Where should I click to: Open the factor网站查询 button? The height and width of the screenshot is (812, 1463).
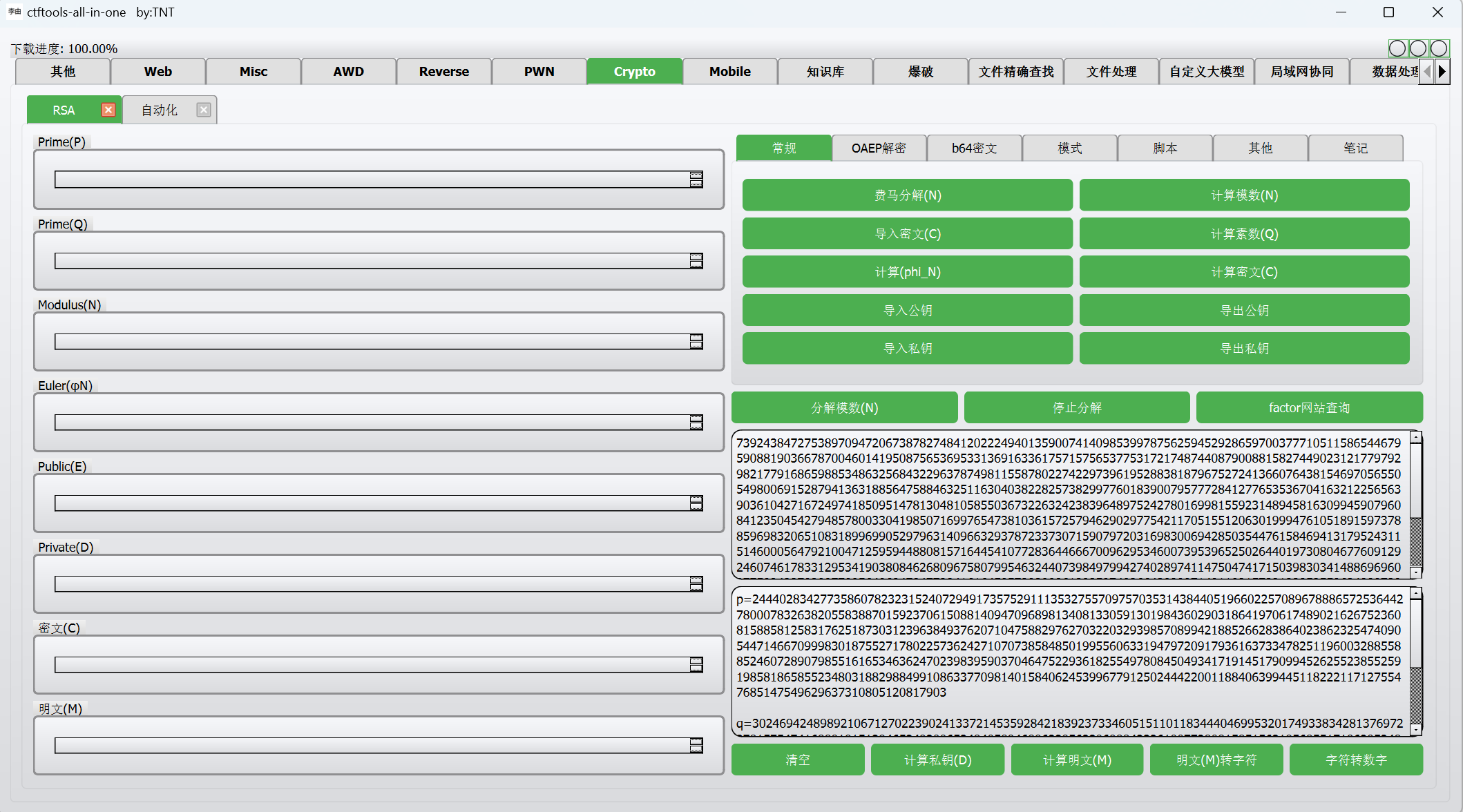pyautogui.click(x=1310, y=408)
